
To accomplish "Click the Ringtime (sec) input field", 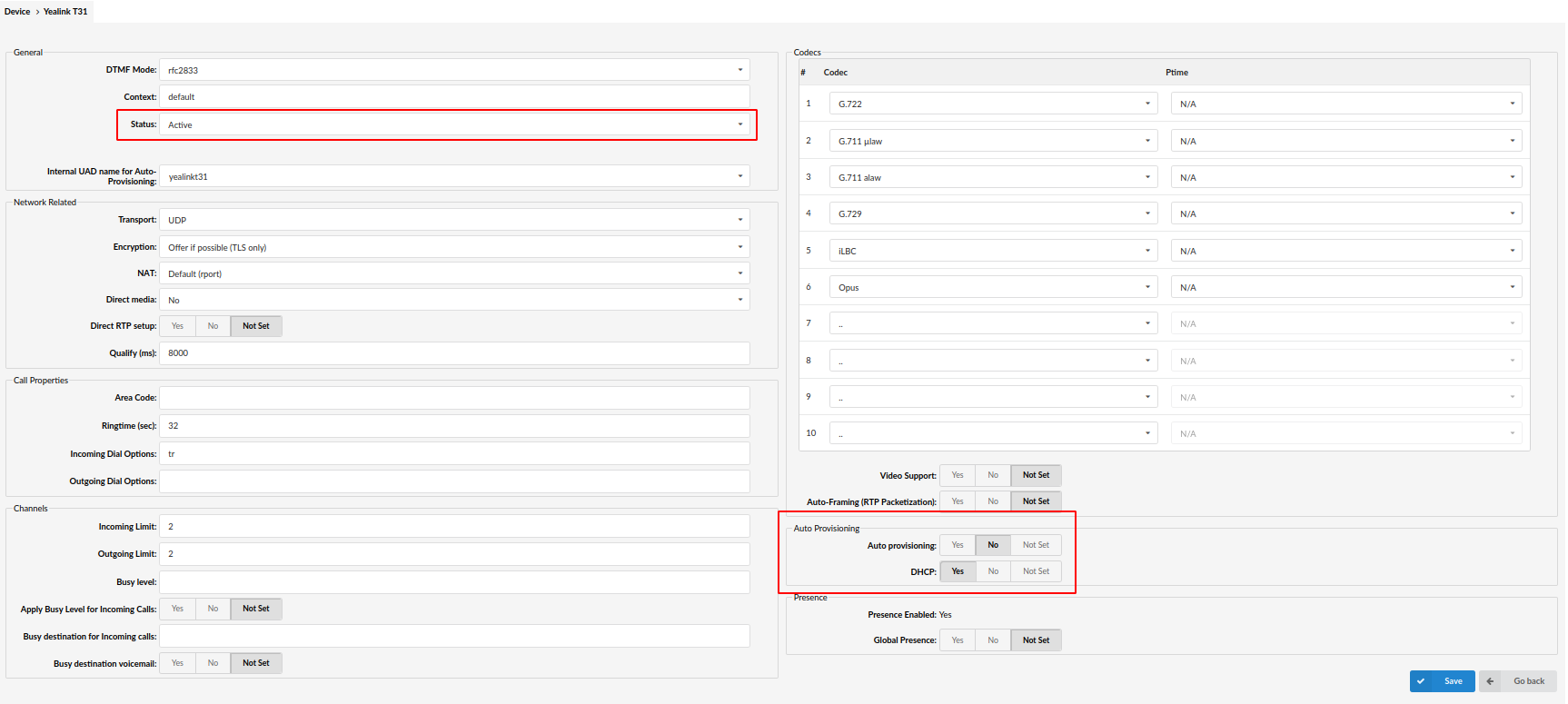I will pyautogui.click(x=454, y=426).
